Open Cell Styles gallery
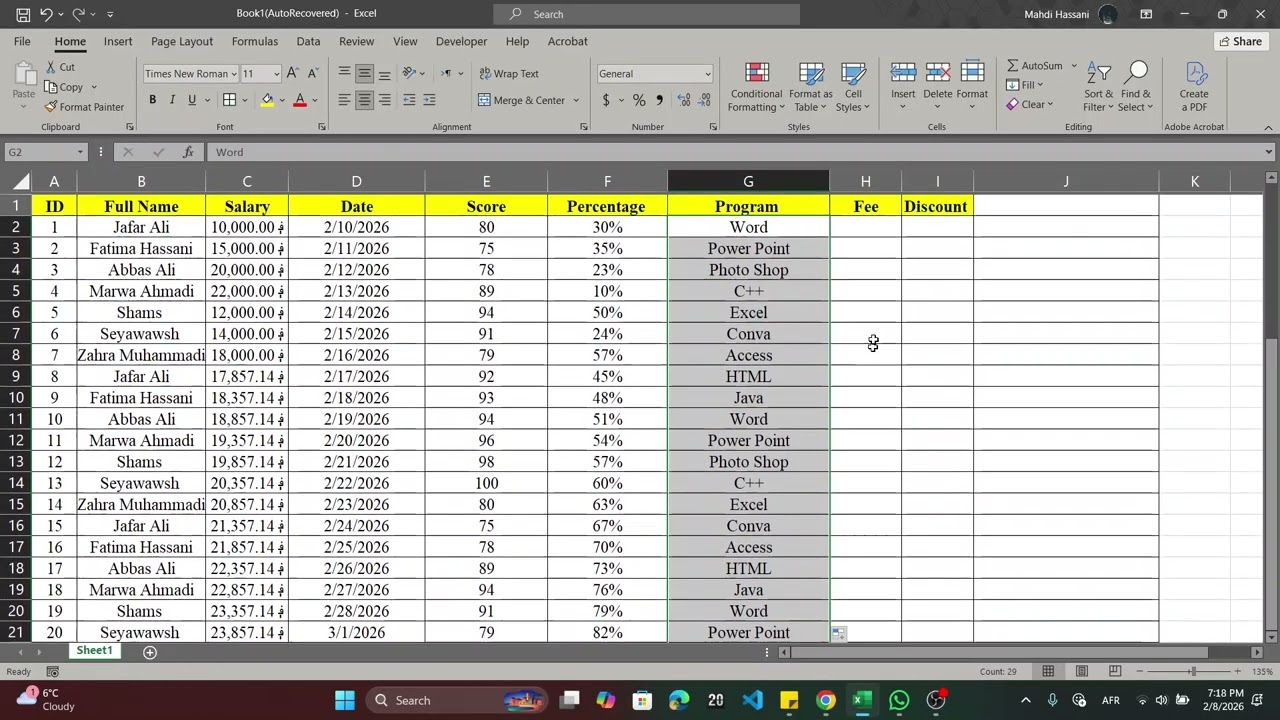This screenshot has height=720, width=1280. [x=853, y=87]
